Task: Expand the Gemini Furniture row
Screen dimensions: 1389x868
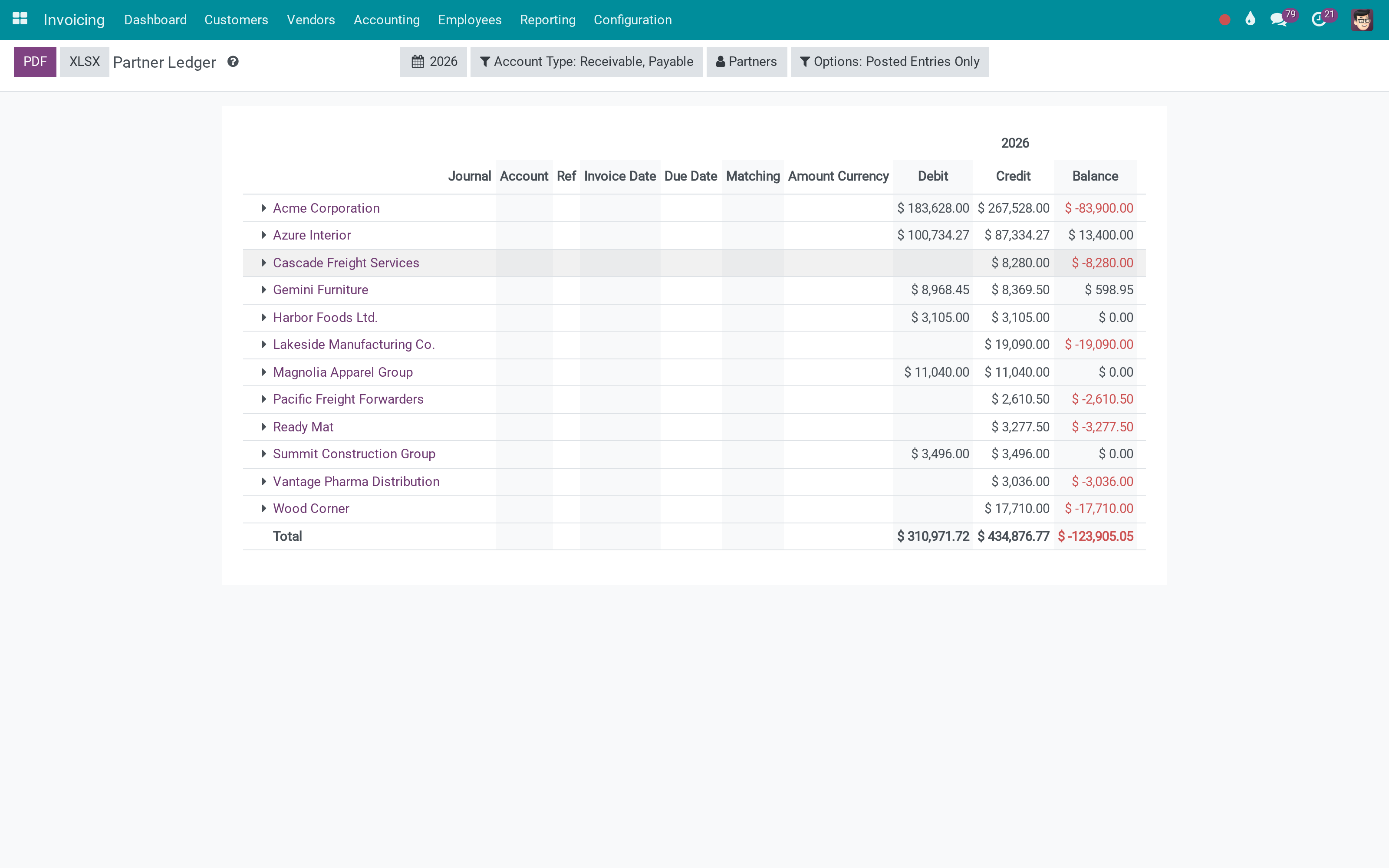Action: [263, 289]
